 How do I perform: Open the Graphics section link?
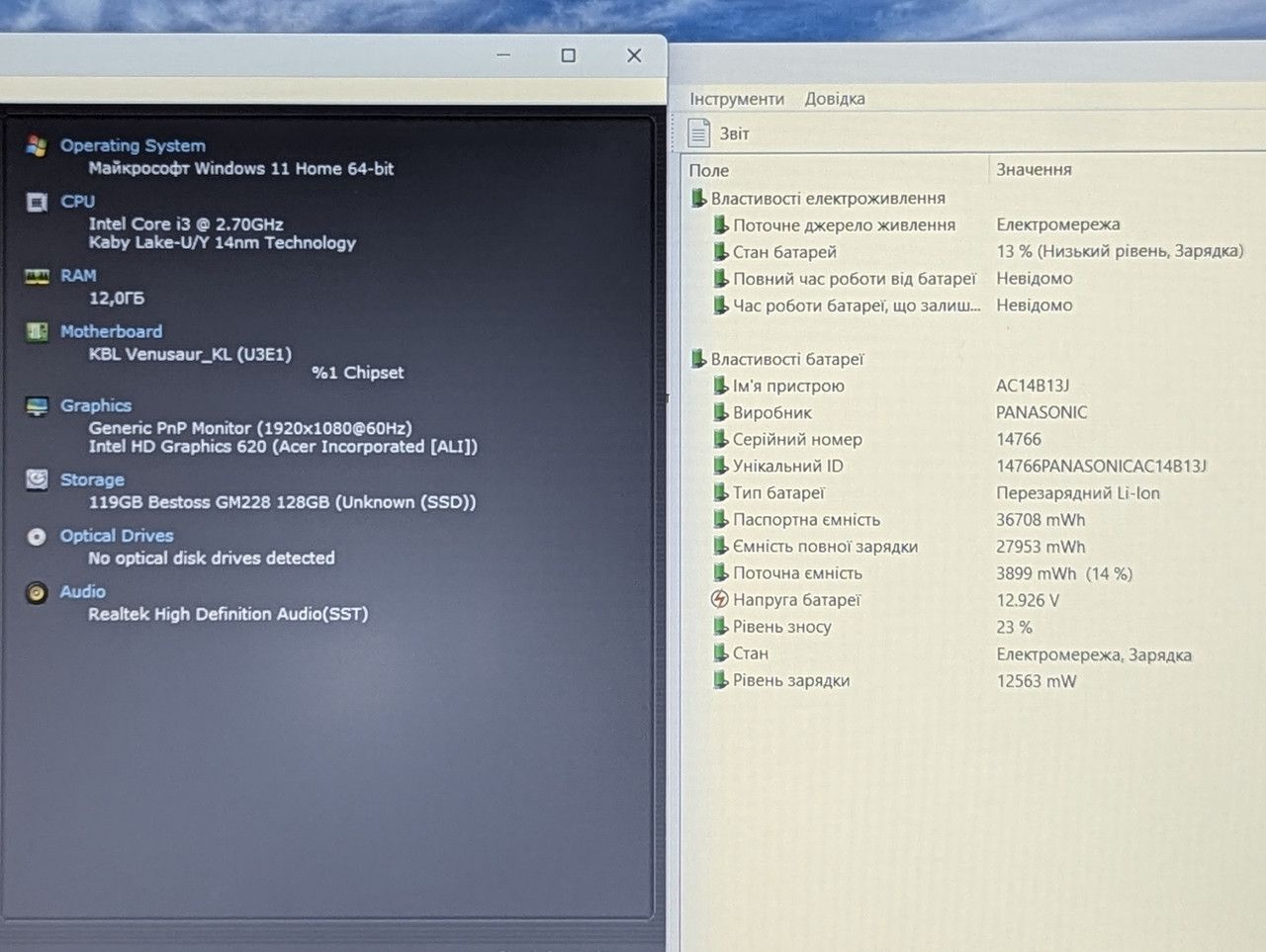[x=95, y=405]
